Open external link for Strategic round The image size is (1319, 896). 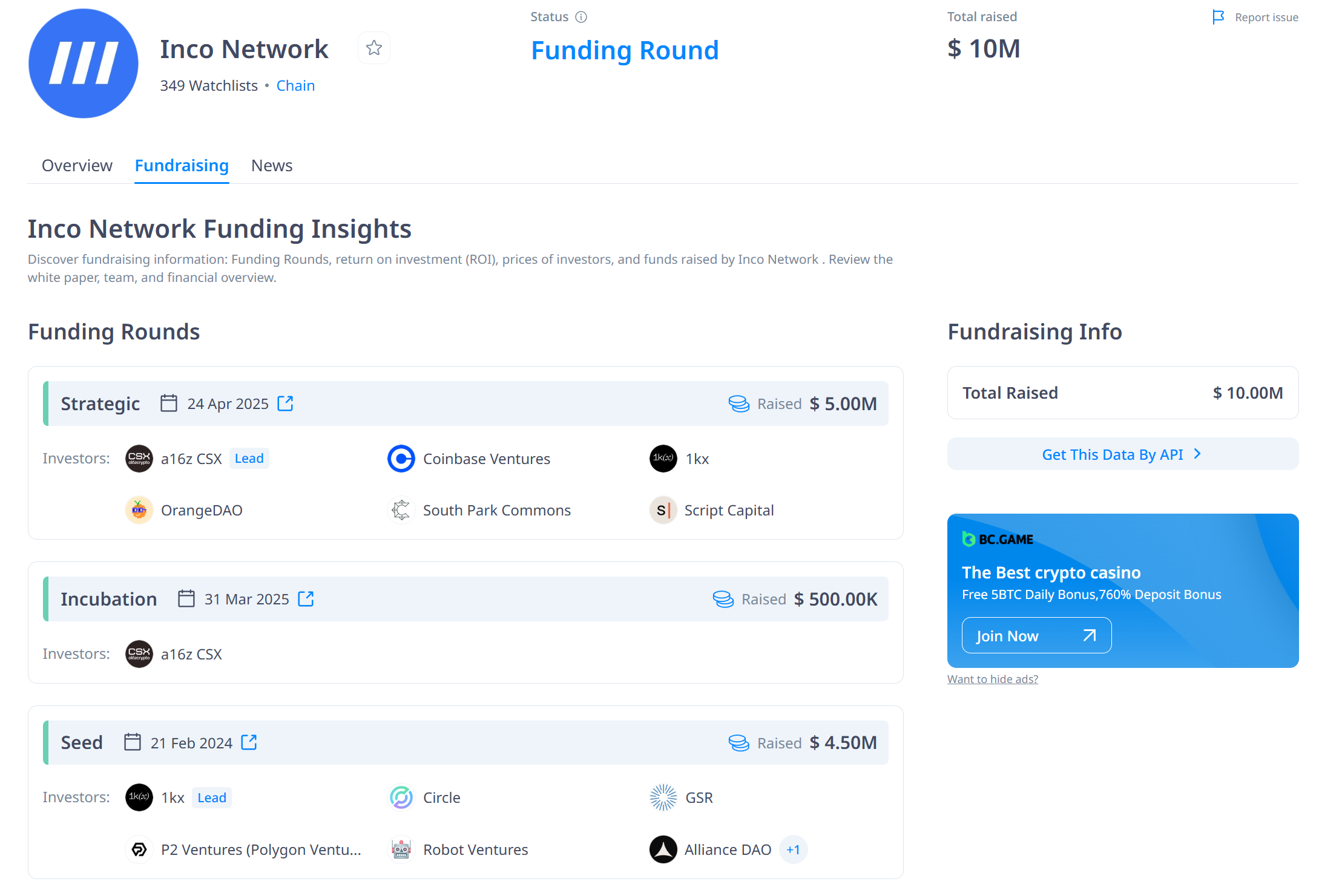click(285, 404)
